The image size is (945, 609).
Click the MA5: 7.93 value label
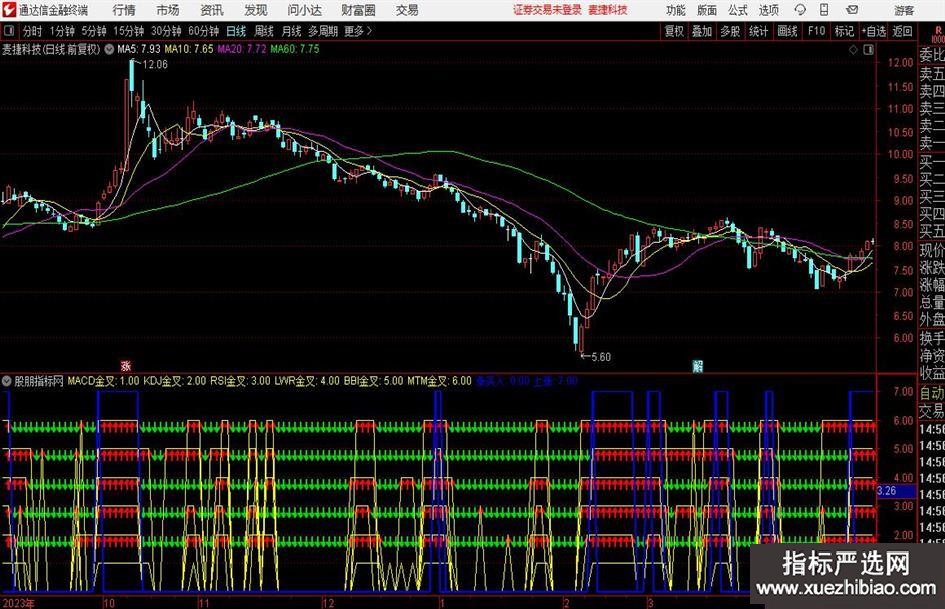tap(139, 49)
